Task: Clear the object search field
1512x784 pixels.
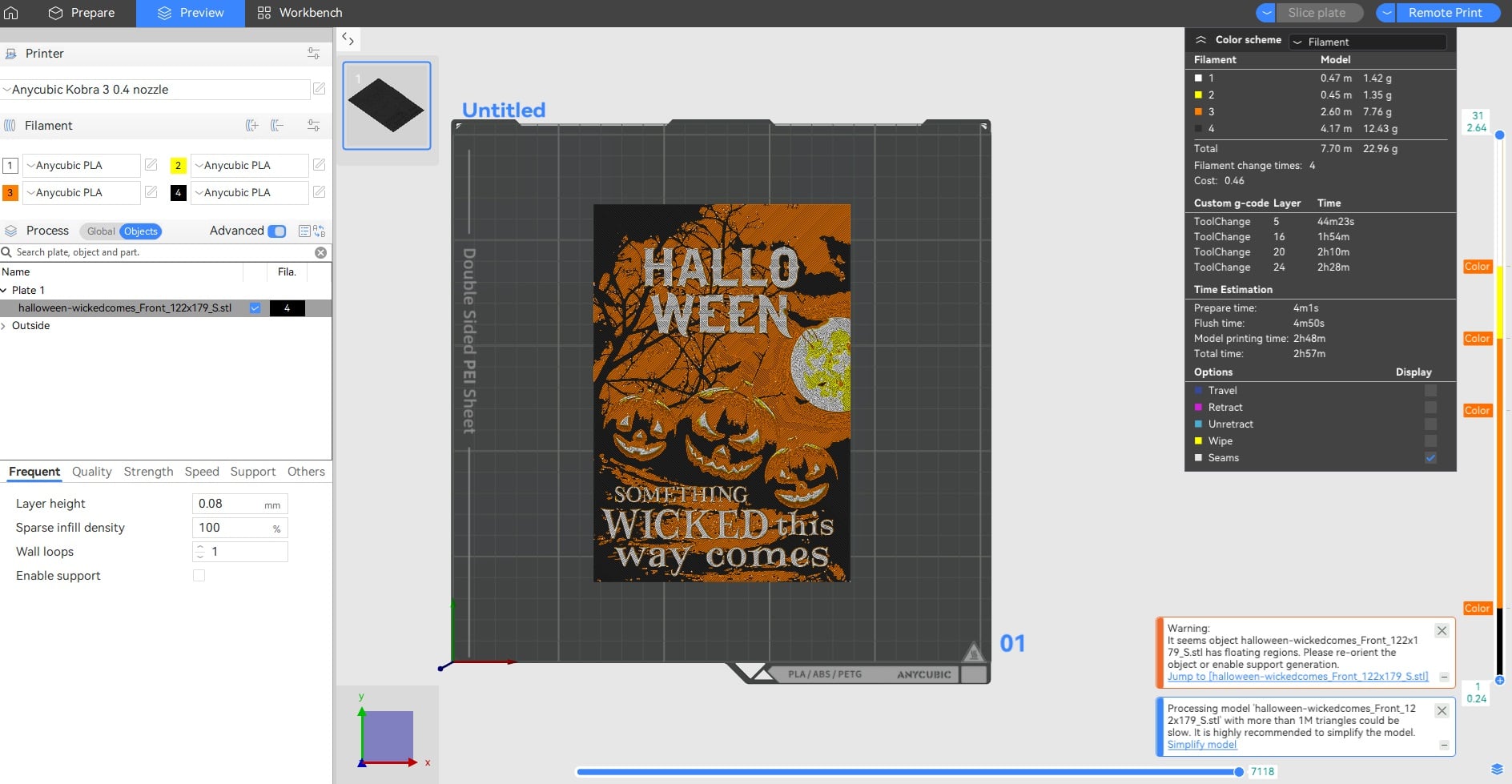Action: coord(320,252)
